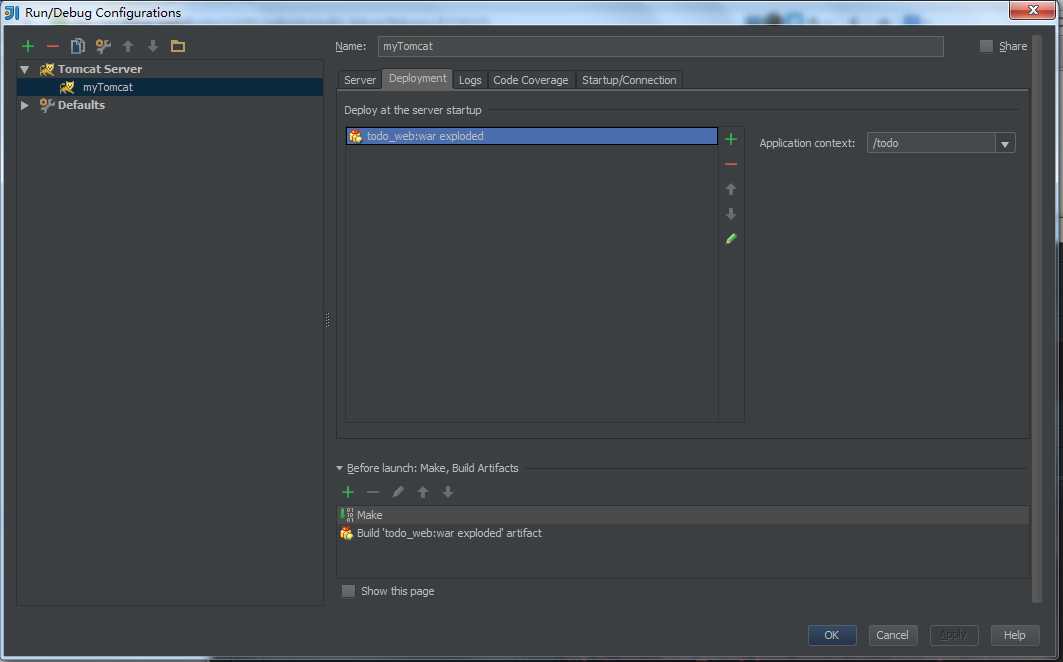Select todo_web:war exploded in deployment list

(532, 136)
